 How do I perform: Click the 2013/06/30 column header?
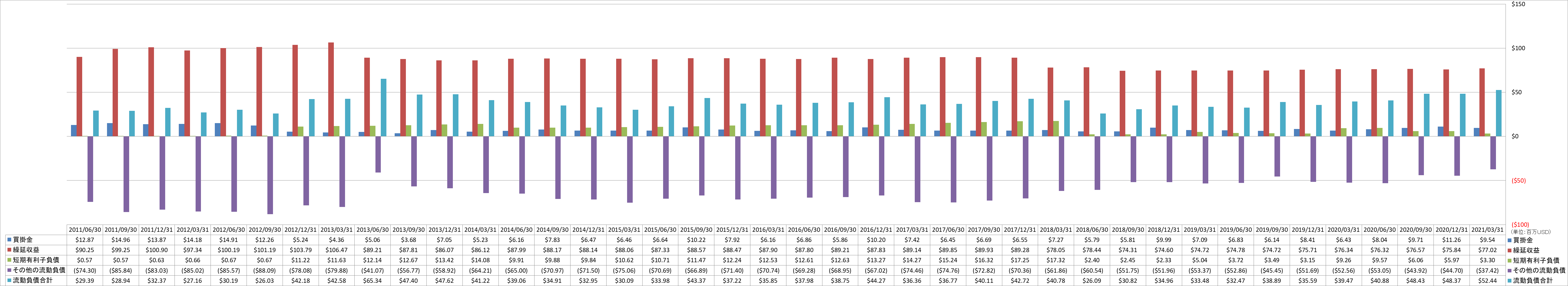tap(373, 230)
